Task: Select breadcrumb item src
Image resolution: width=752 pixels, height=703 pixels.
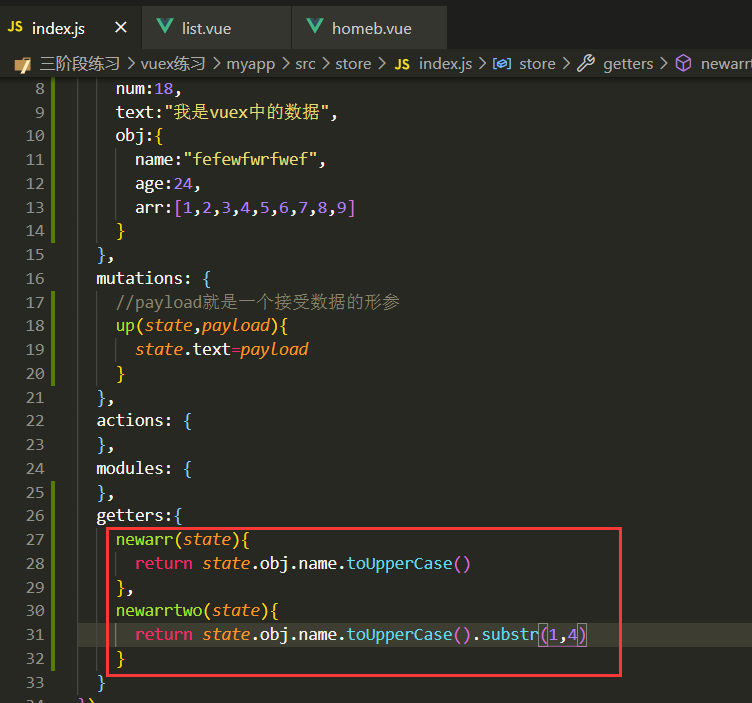Action: pyautogui.click(x=306, y=63)
